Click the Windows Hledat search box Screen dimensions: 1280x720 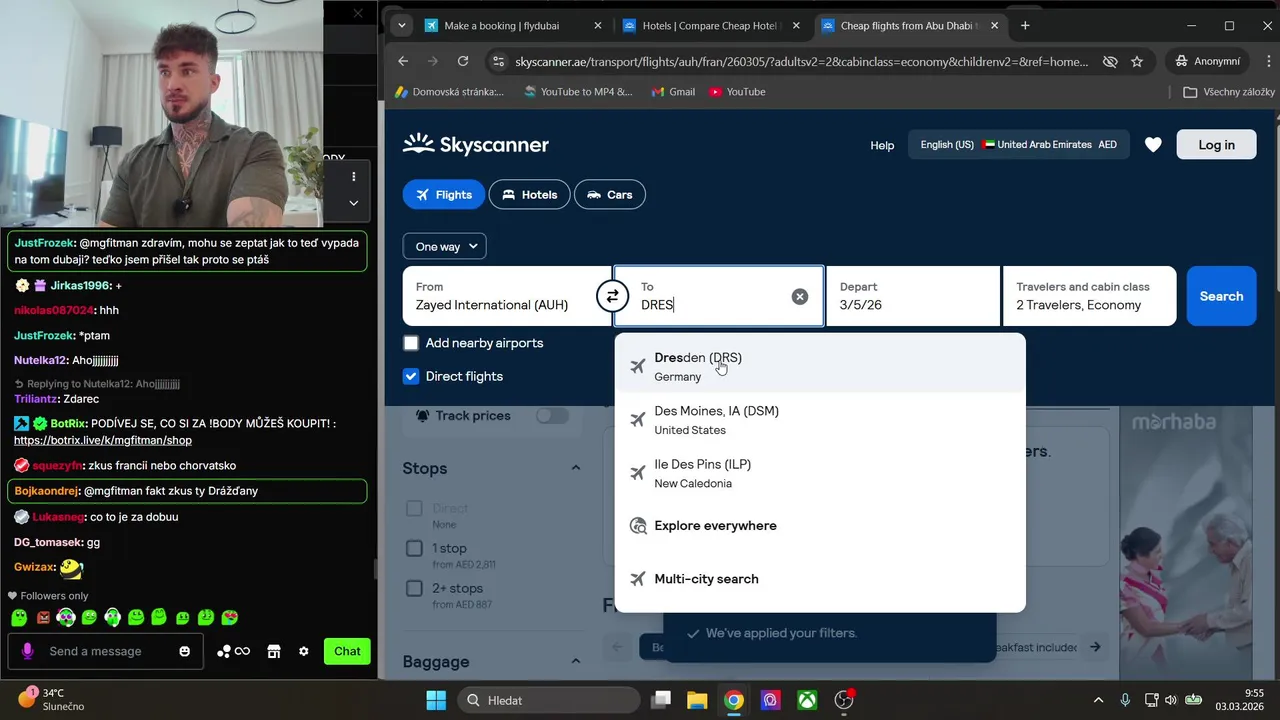coord(549,700)
